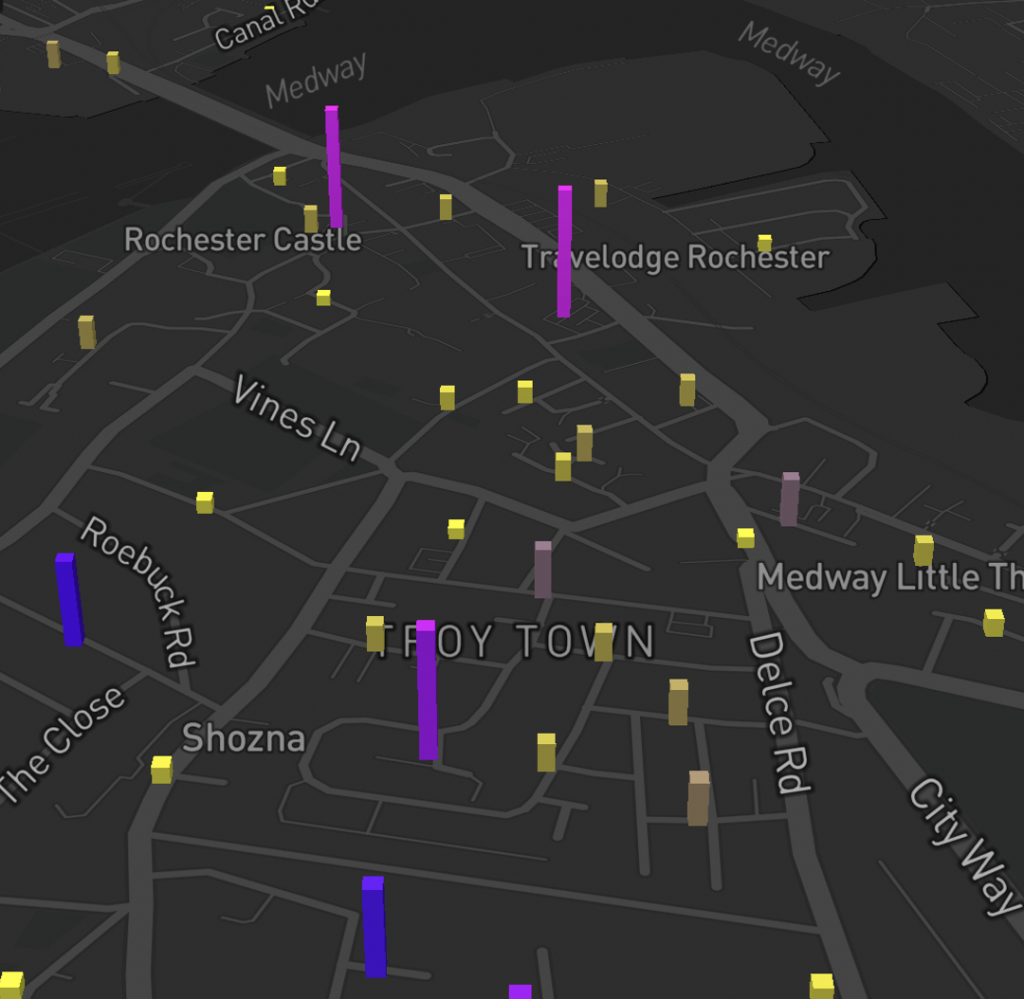Viewport: 1024px width, 999px height.
Task: Select the blue bar left of Roebuck Rd
Action: (68, 600)
